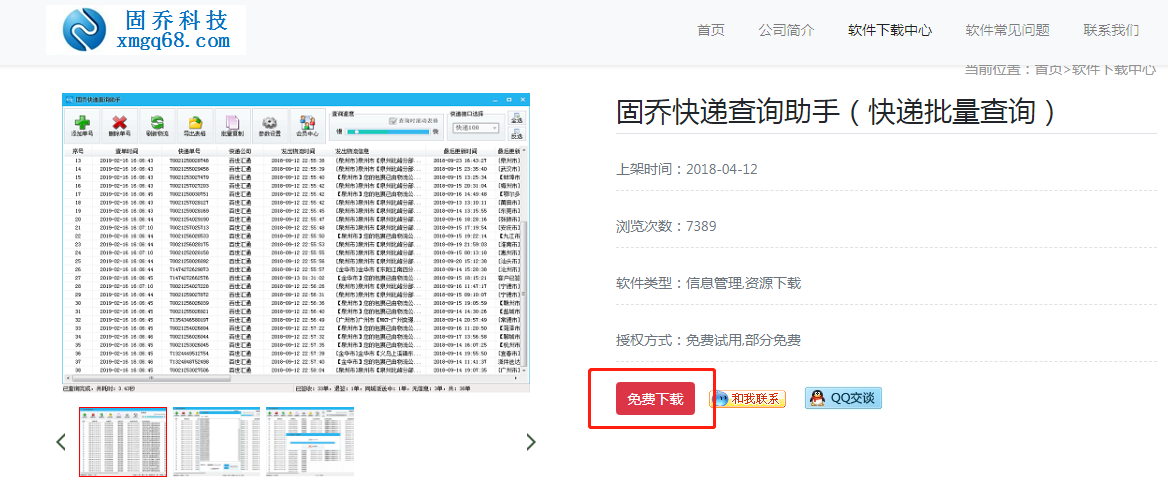Select the first red-bordered screenshot thumbnail
Image resolution: width=1168 pixels, height=484 pixels.
pyautogui.click(x=123, y=442)
